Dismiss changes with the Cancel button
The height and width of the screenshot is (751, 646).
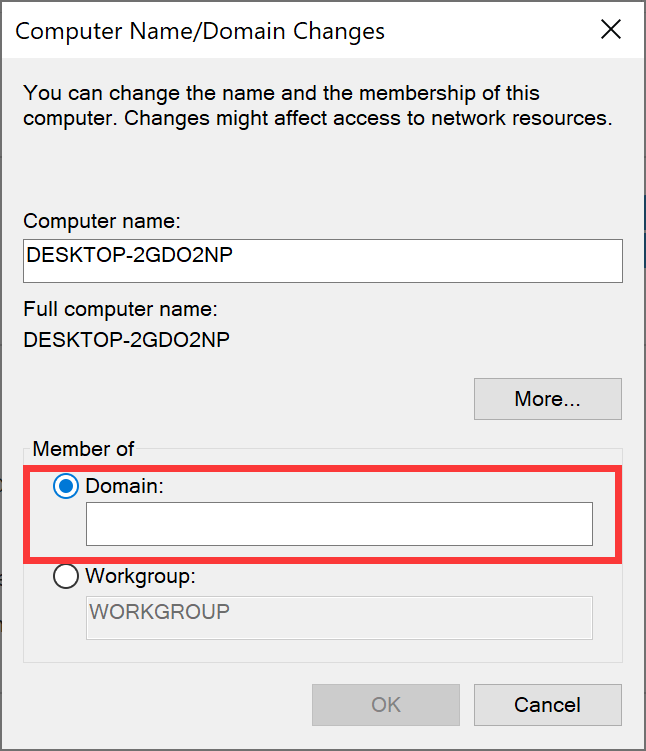pyautogui.click(x=548, y=705)
